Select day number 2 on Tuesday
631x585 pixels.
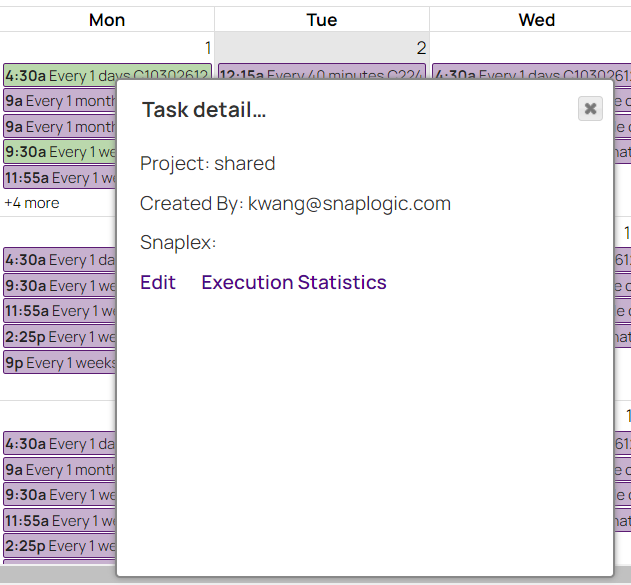click(421, 48)
